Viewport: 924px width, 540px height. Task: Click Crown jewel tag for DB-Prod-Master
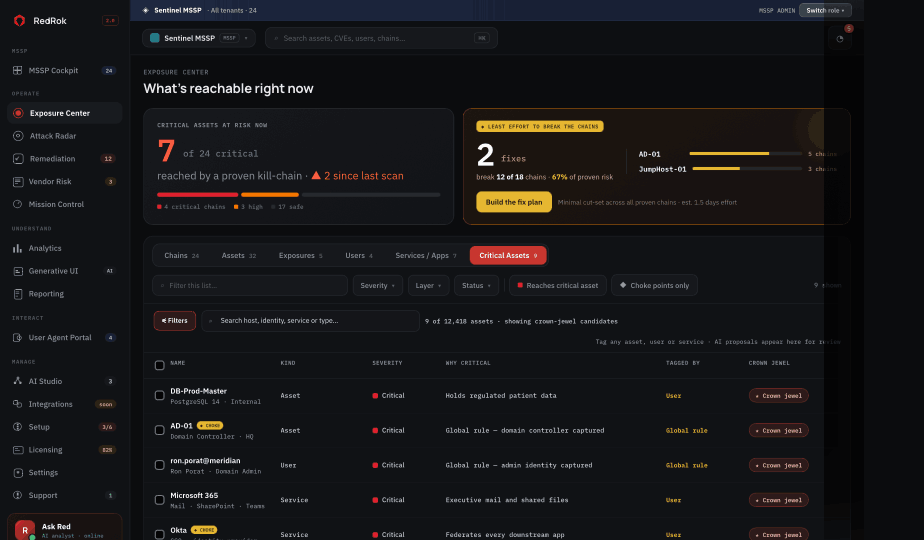[778, 396]
